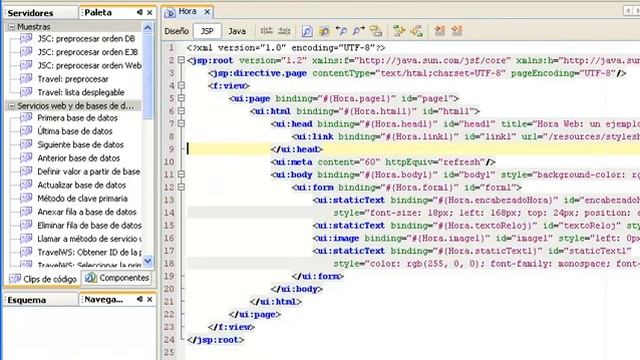Select 'Siguiente base de datos' clip

(x=80, y=144)
